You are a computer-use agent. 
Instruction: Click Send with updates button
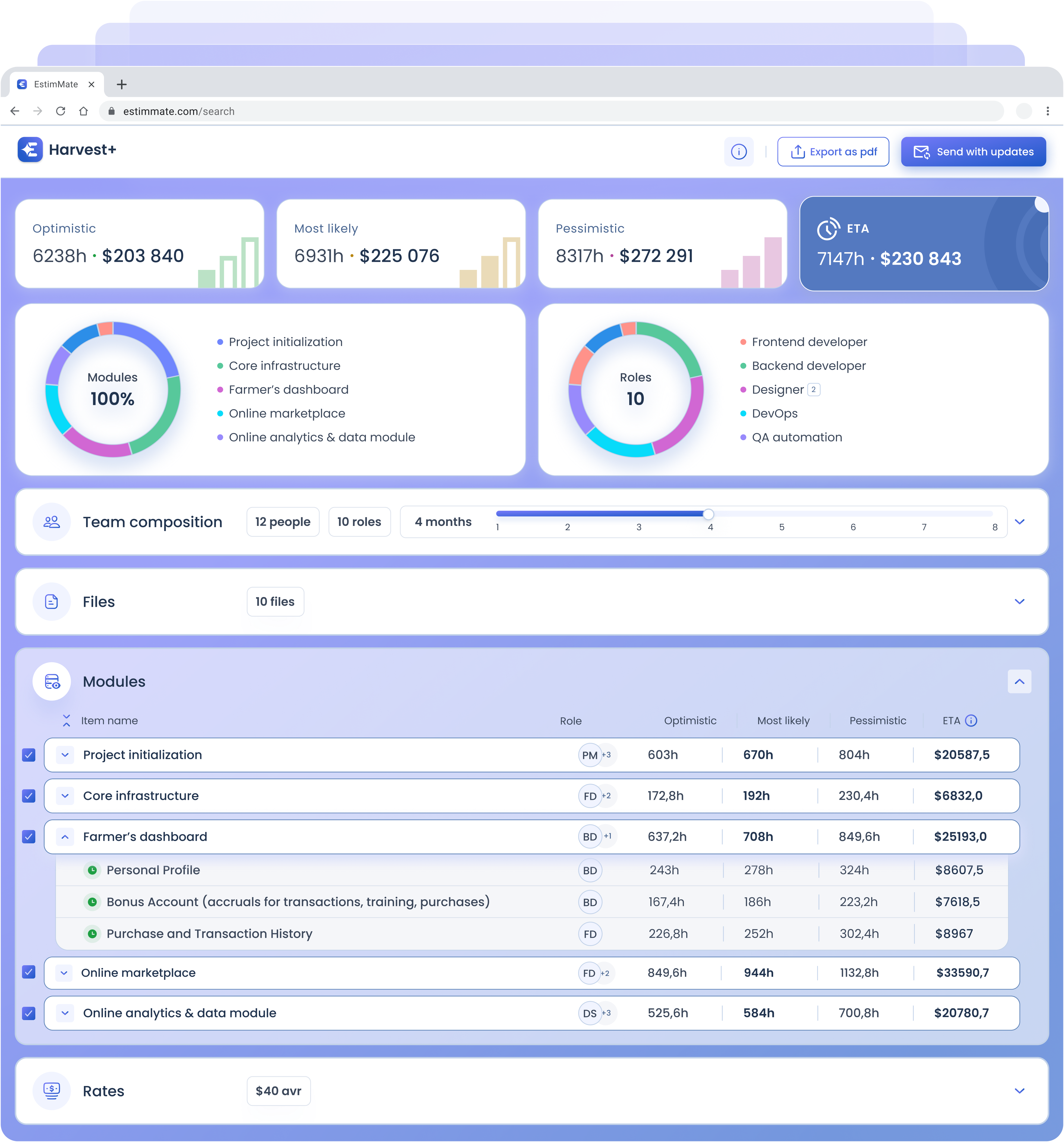(x=973, y=152)
